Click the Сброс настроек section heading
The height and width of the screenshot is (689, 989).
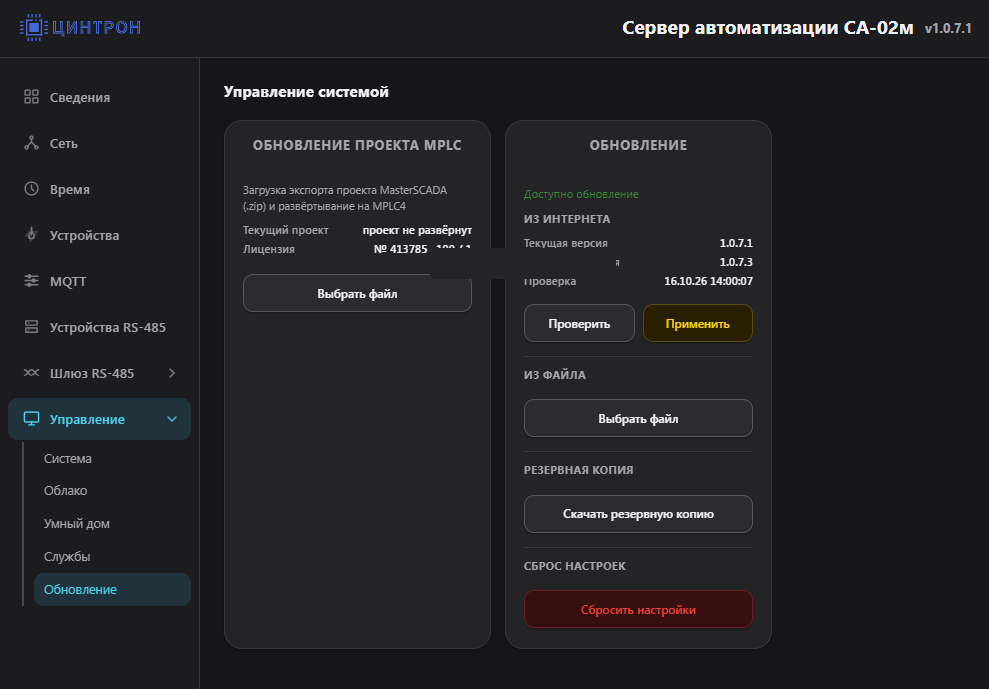(x=575, y=566)
